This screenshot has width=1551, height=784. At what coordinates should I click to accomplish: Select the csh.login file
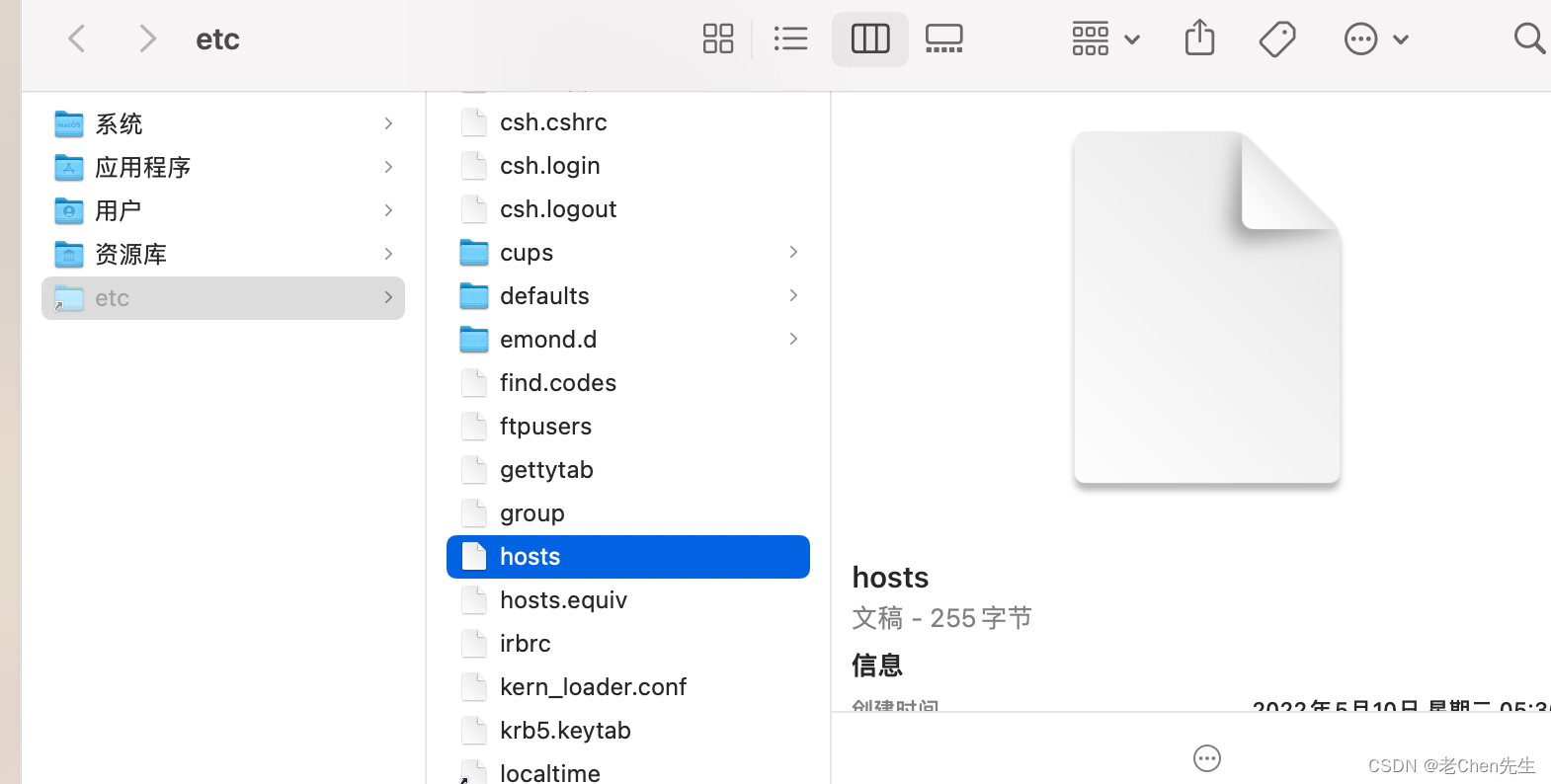pos(628,166)
